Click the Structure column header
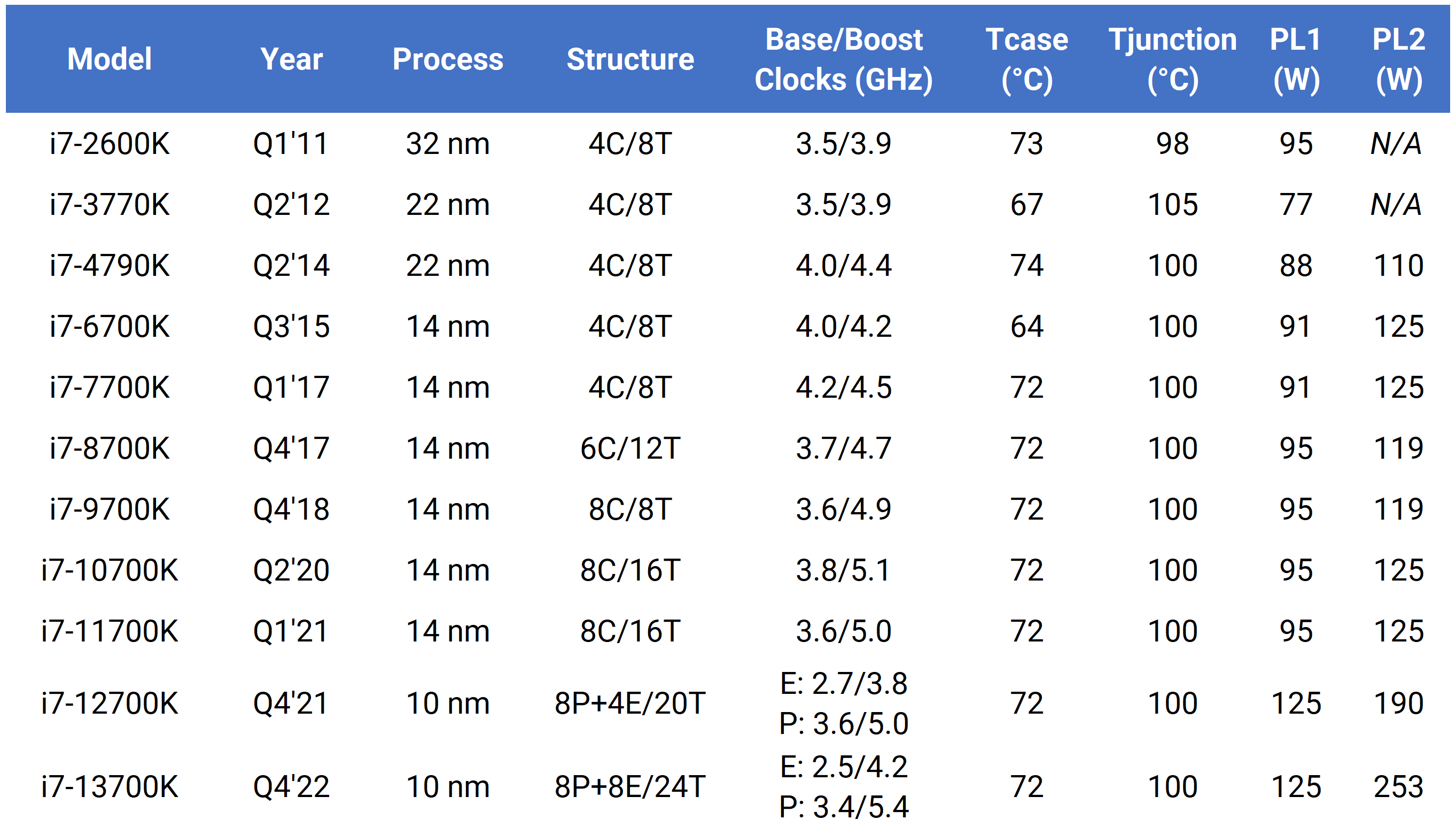The width and height of the screenshot is (1456, 835). pos(630,59)
